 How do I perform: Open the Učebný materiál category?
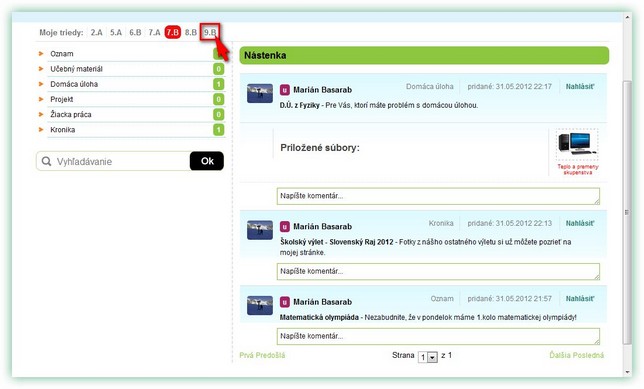76,69
